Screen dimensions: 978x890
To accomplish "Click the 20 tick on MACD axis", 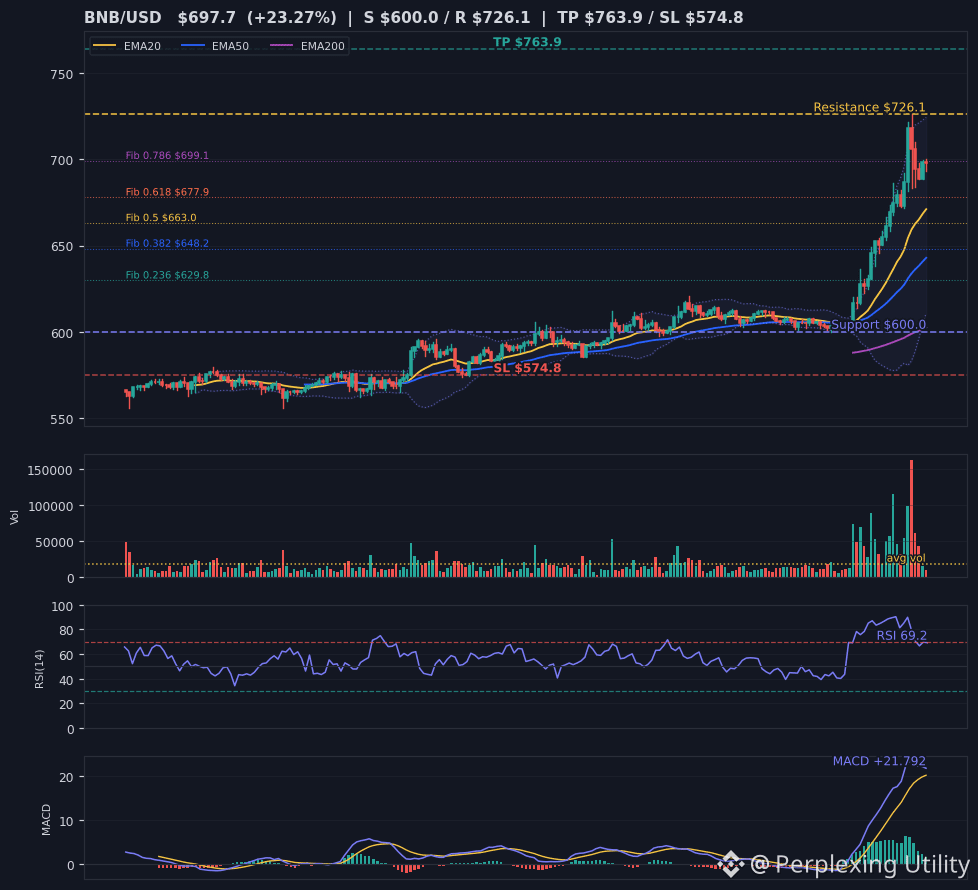I will click(x=66, y=777).
